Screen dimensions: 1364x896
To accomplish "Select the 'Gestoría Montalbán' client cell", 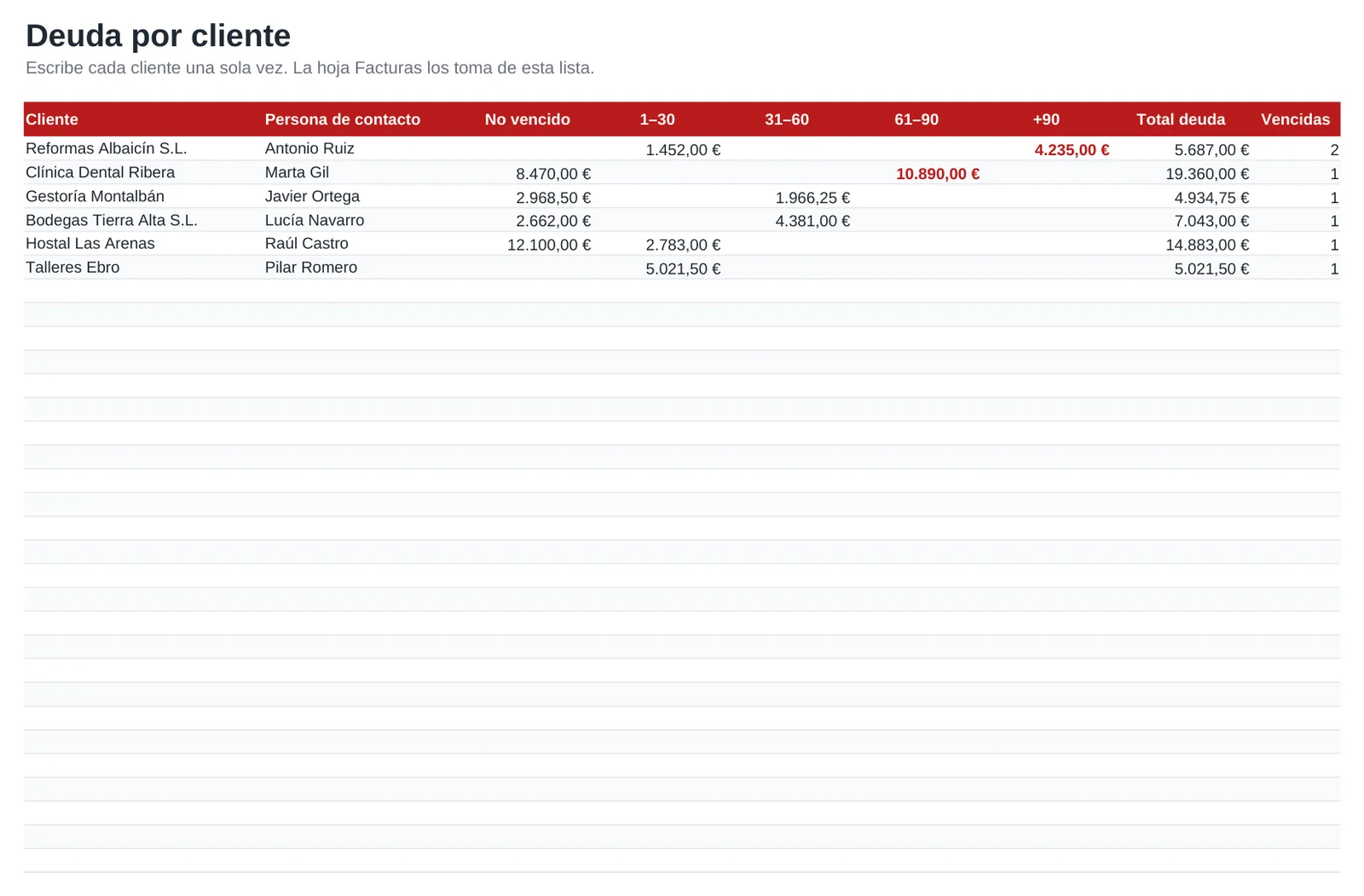I will click(95, 196).
